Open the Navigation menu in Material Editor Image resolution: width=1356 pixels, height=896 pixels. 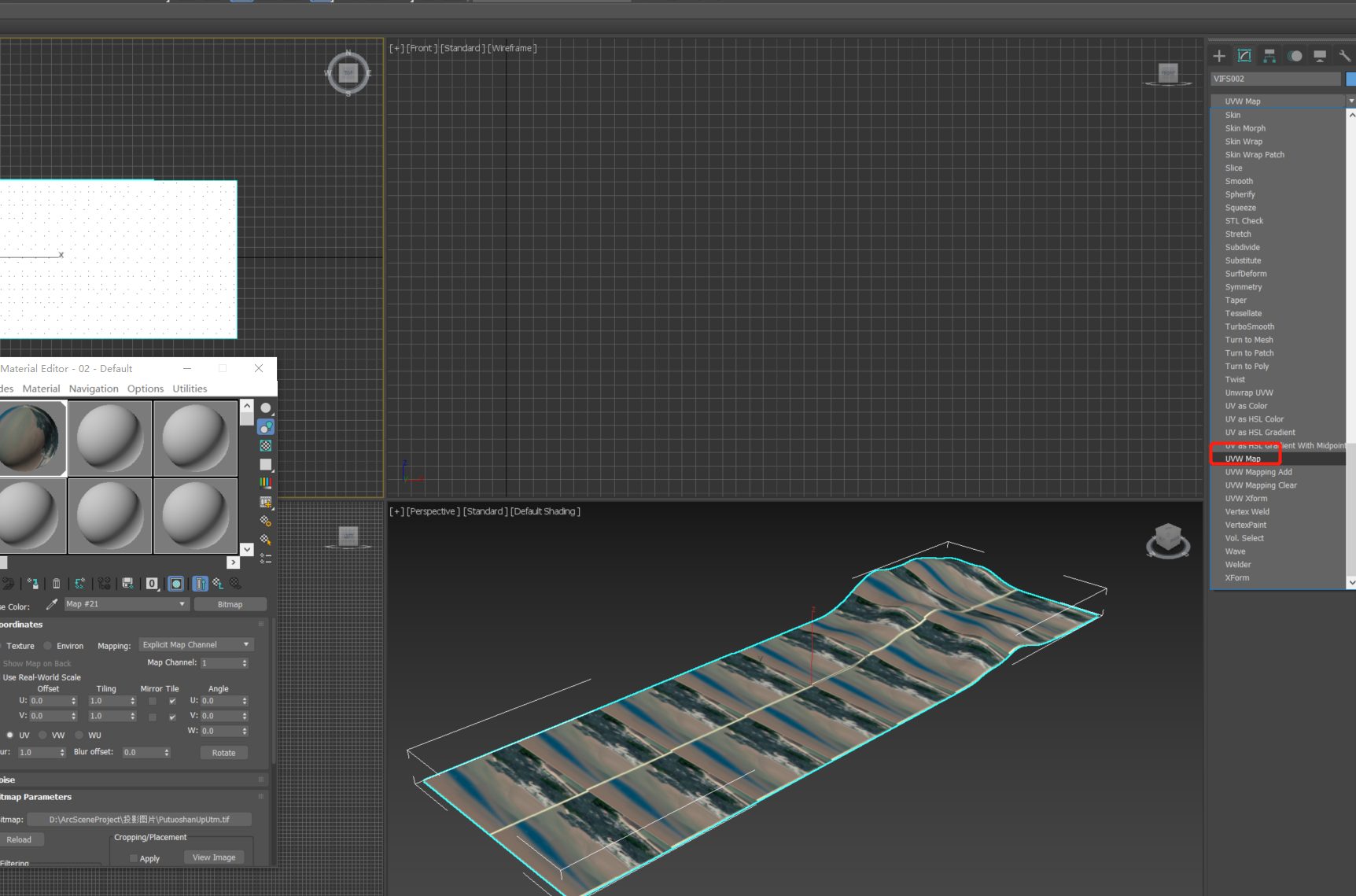(93, 388)
